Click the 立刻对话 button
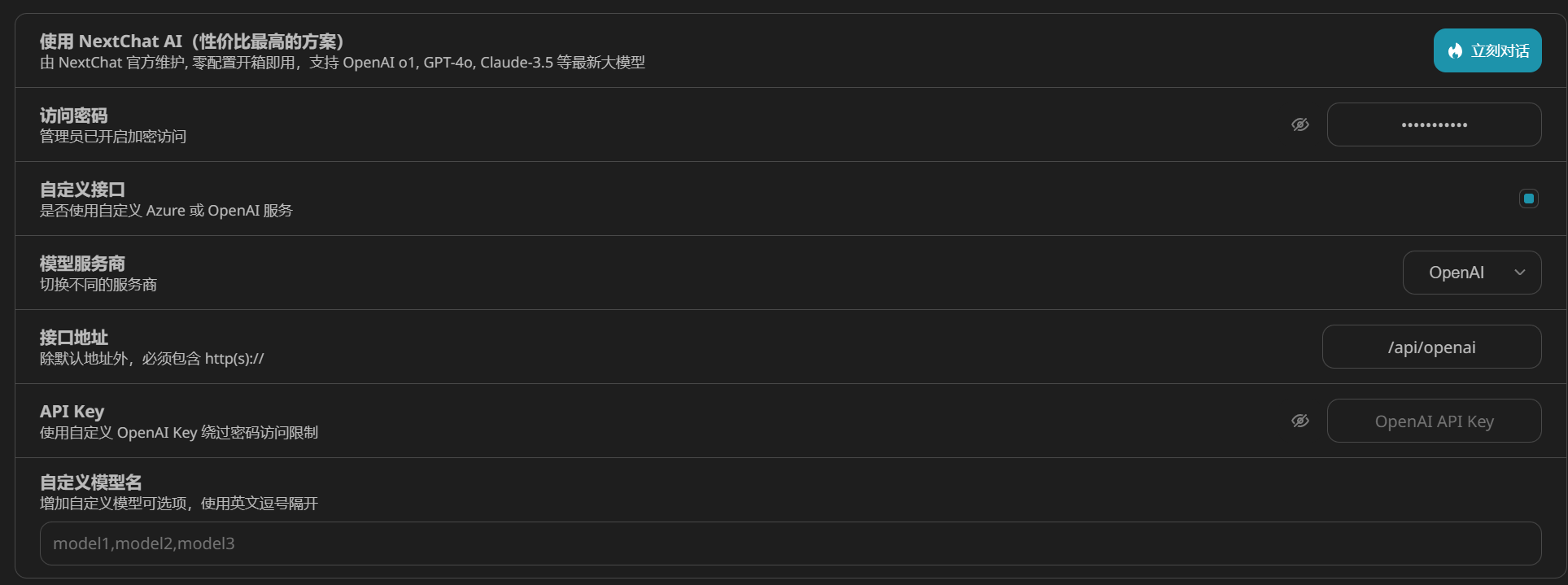The width and height of the screenshot is (1568, 585). tap(1487, 50)
